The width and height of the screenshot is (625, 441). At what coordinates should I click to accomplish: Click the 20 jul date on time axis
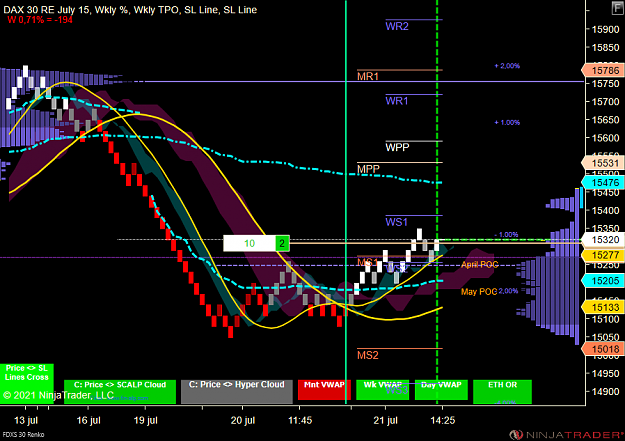243,421
